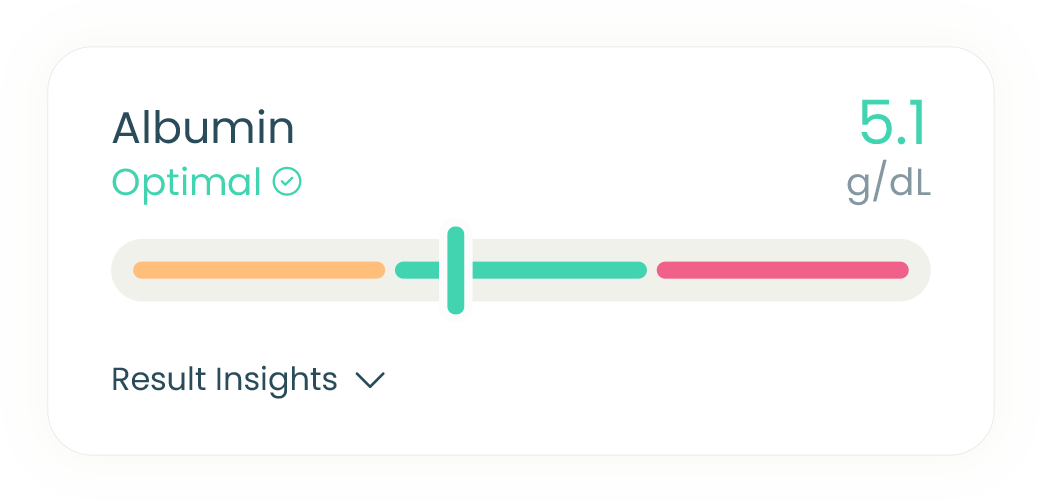Click empty area of the Albumin card
Image resolution: width=1044 pixels, height=501 pixels.
(x=666, y=386)
